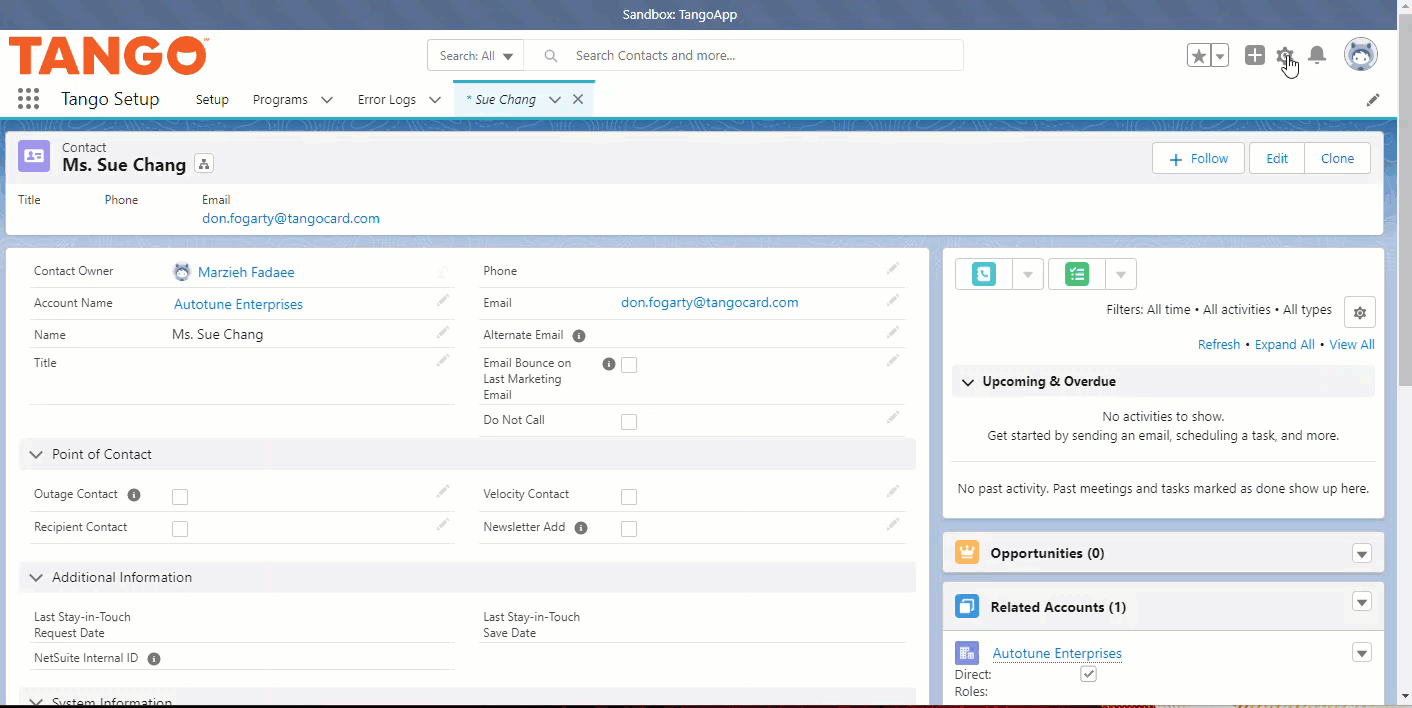
Task: Open the Opportunities related list dropdown
Action: [x=1361, y=553]
